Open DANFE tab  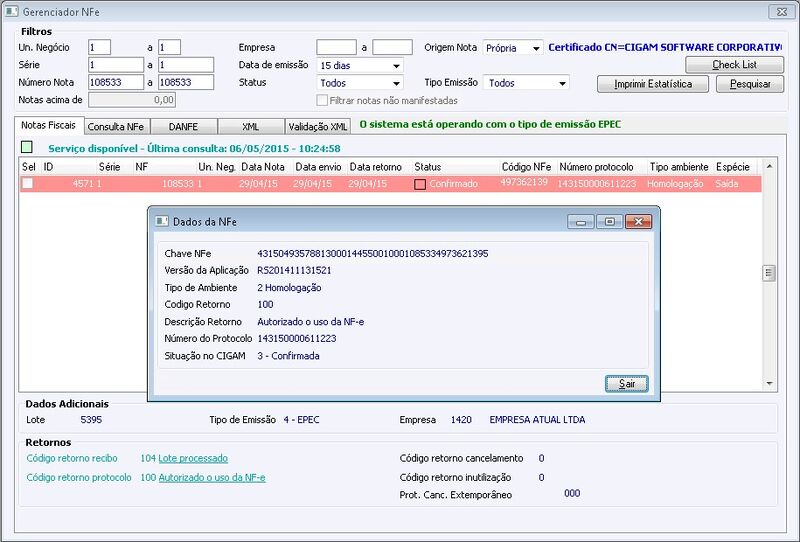point(183,127)
